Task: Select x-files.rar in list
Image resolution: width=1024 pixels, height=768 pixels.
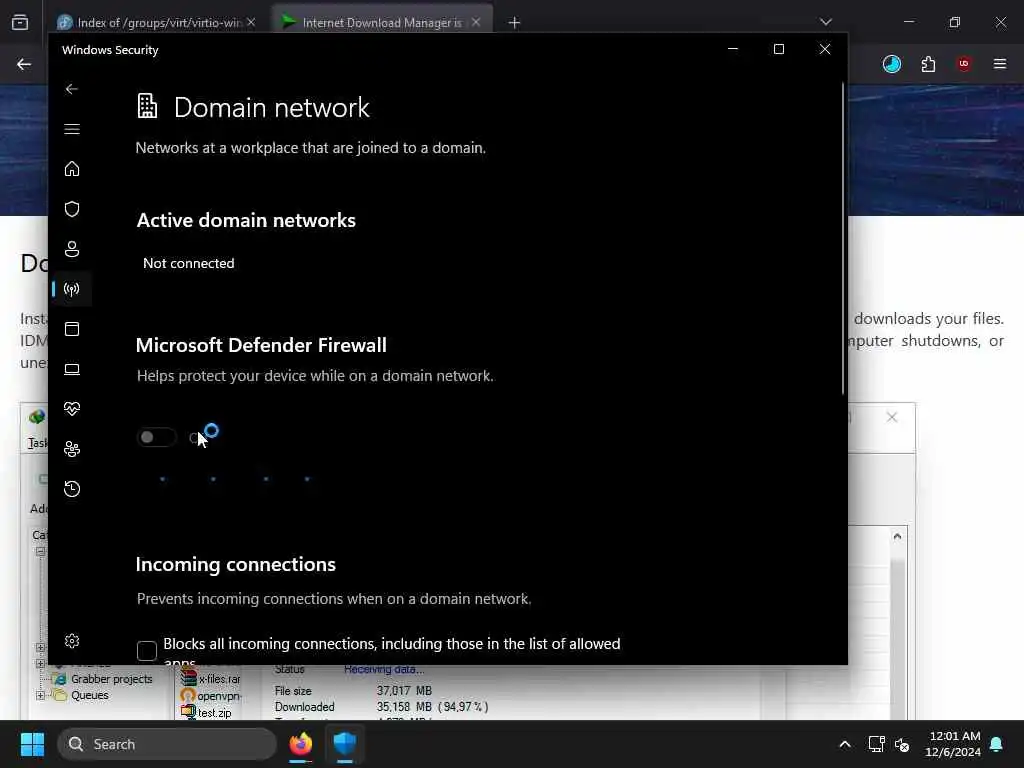Action: tap(219, 679)
